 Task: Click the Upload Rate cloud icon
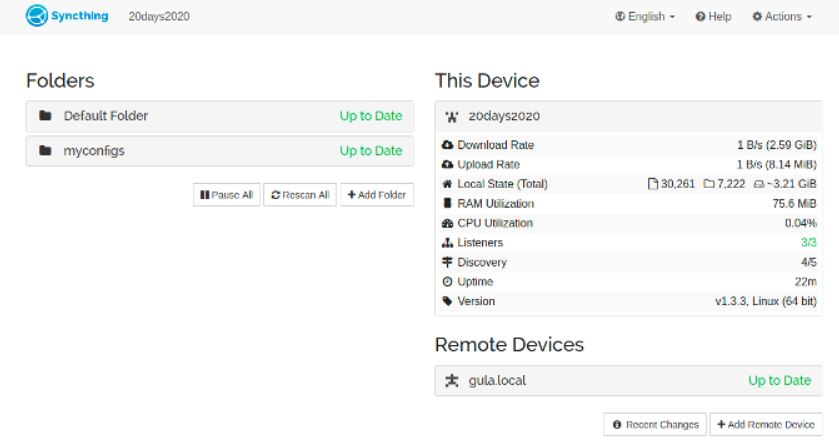pyautogui.click(x=447, y=164)
